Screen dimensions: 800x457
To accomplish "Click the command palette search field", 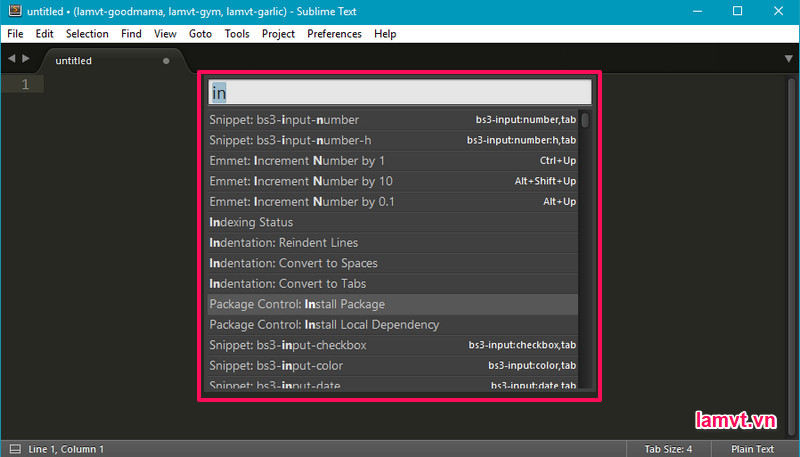I will pos(400,92).
